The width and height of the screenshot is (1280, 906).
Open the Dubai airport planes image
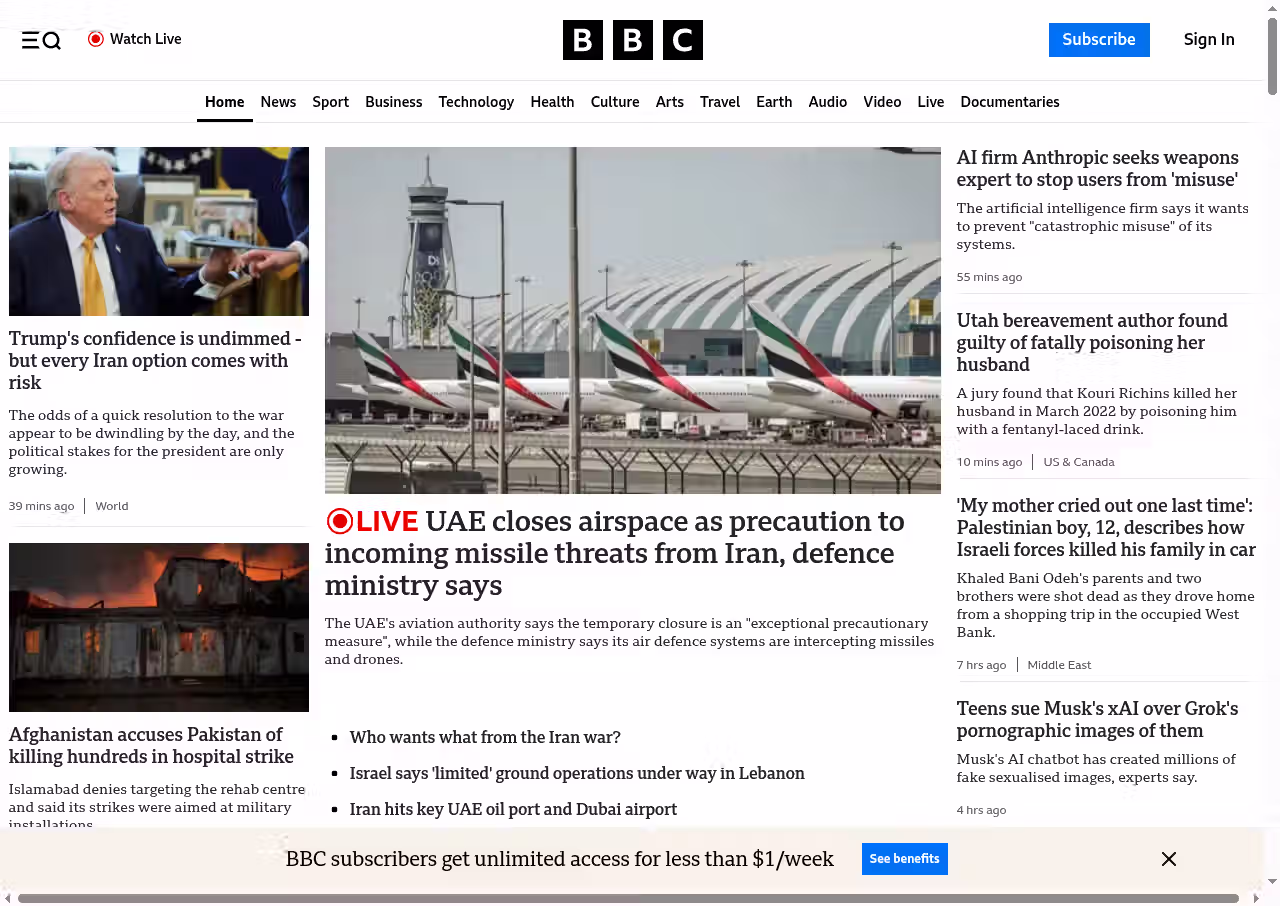[632, 320]
